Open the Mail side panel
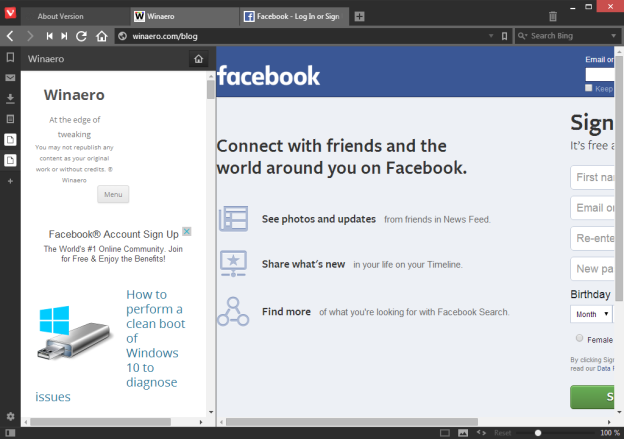Screen dimensions: 624x439 [10, 78]
